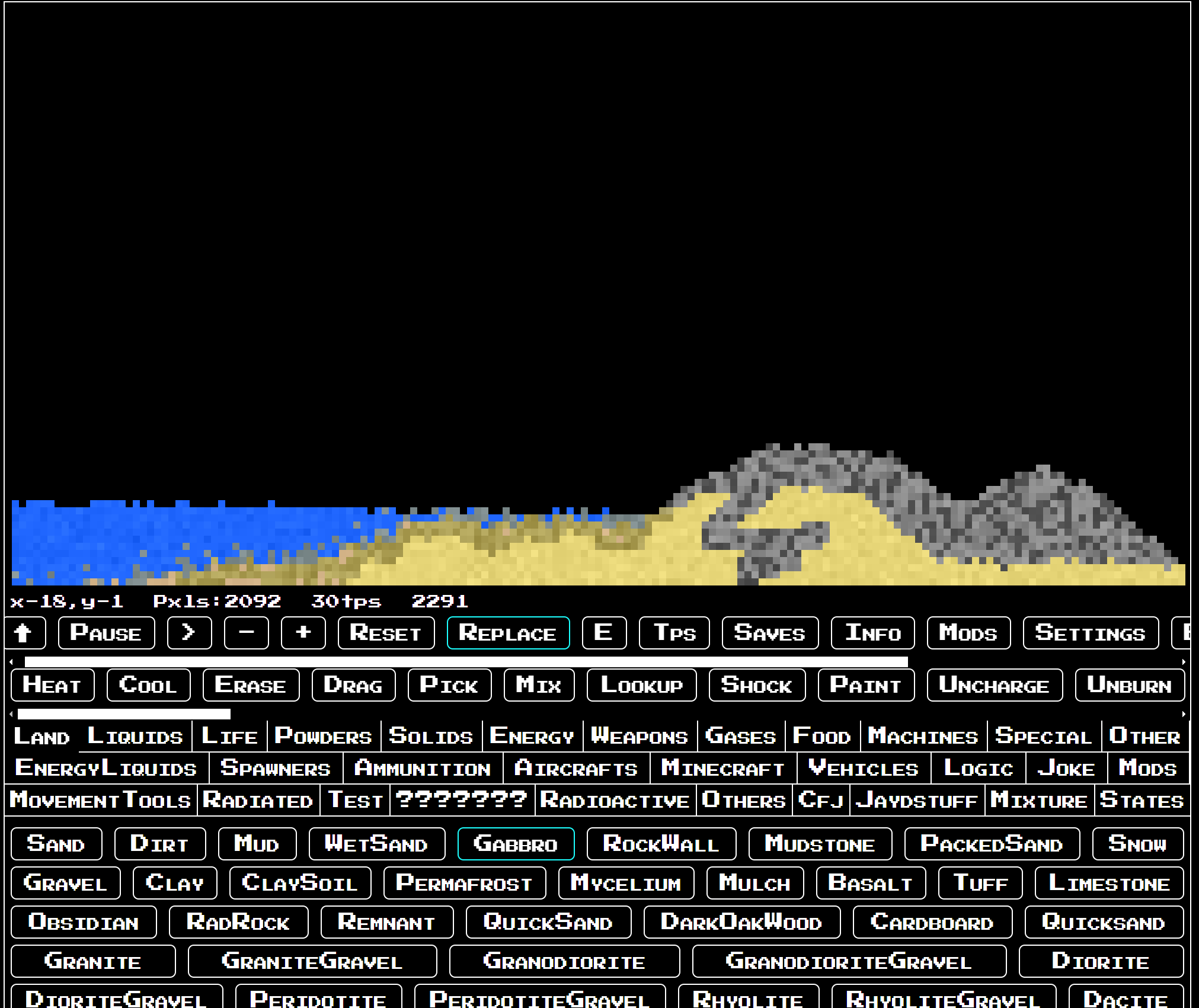The image size is (1199, 1008).
Task: Pause the simulation
Action: 106,633
